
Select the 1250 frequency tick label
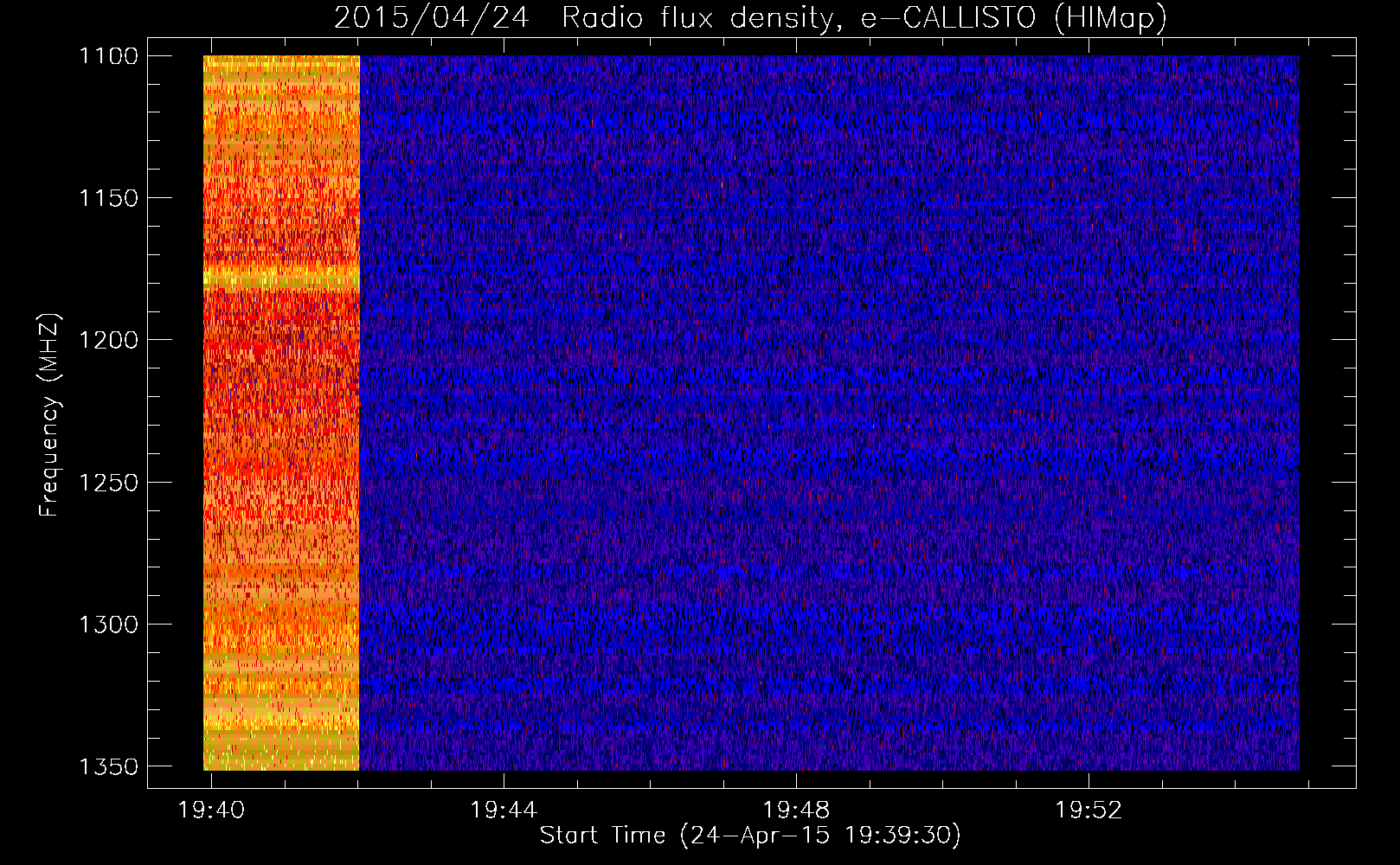click(x=109, y=482)
